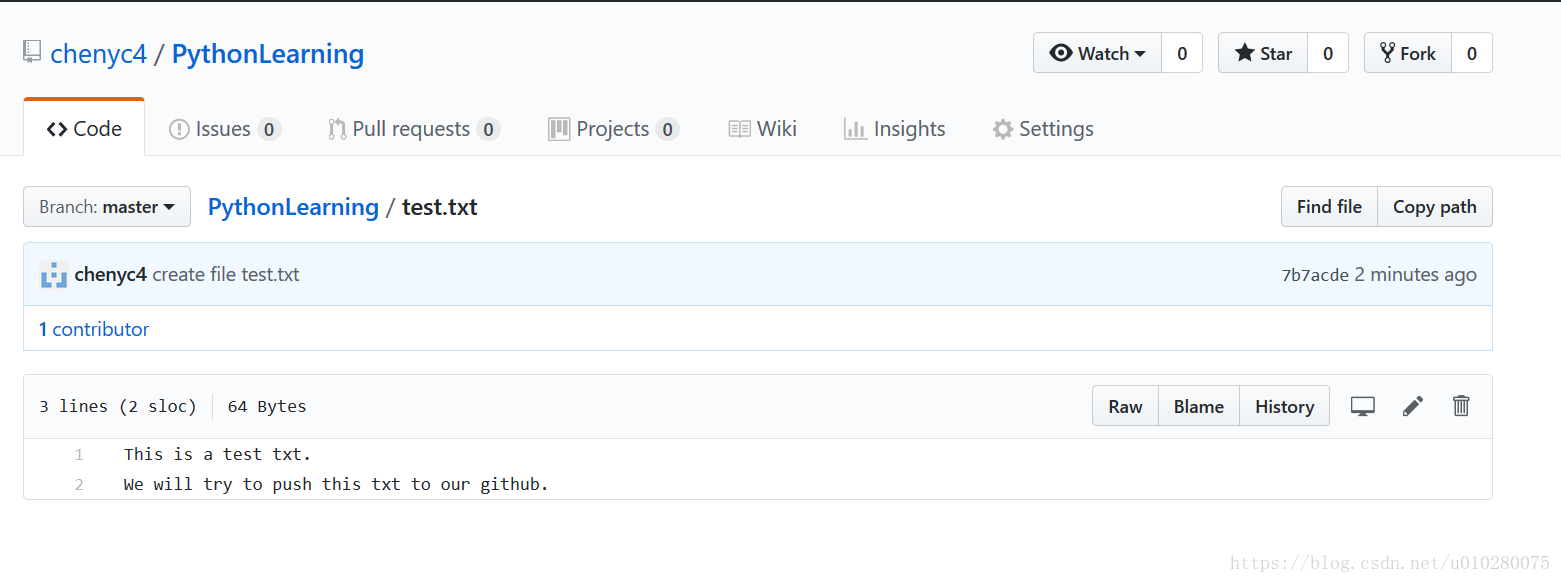This screenshot has width=1561, height=583.
Task: Open the Projects tab
Action: (x=614, y=129)
